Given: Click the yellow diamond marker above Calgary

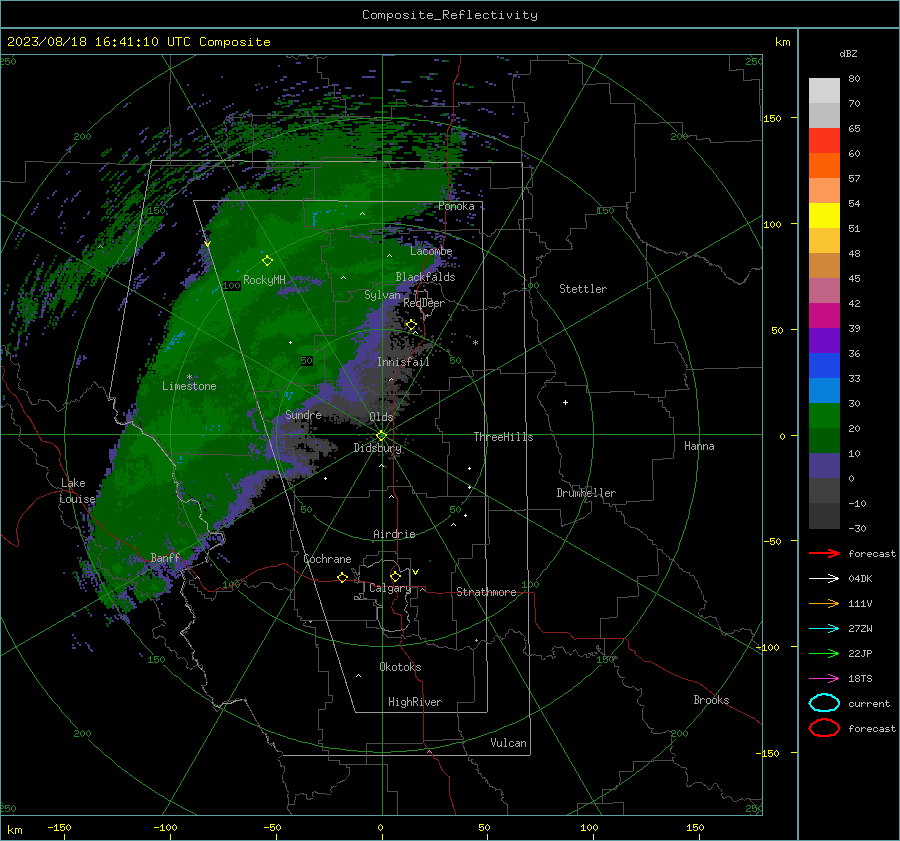Looking at the screenshot, I should (x=395, y=576).
